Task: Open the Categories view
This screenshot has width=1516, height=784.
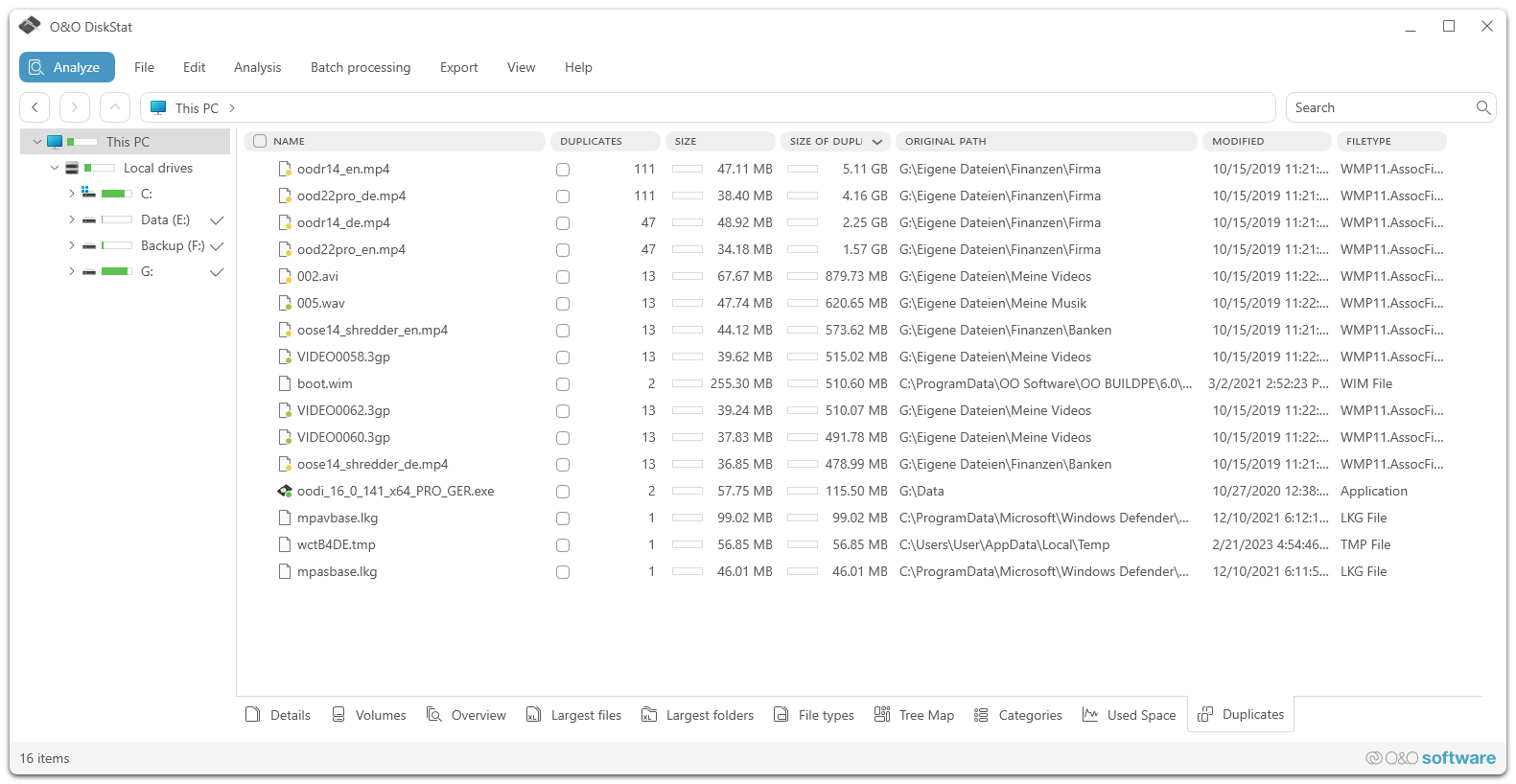Action: pyautogui.click(x=1017, y=715)
